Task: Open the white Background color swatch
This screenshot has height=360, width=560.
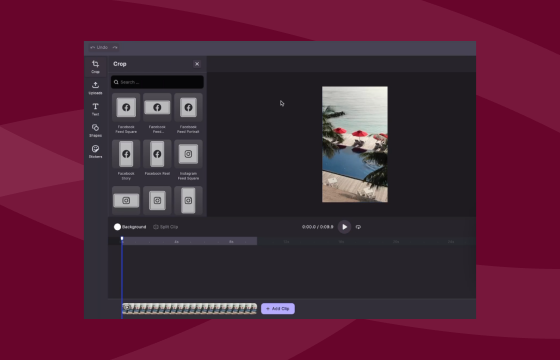Action: pyautogui.click(x=117, y=227)
